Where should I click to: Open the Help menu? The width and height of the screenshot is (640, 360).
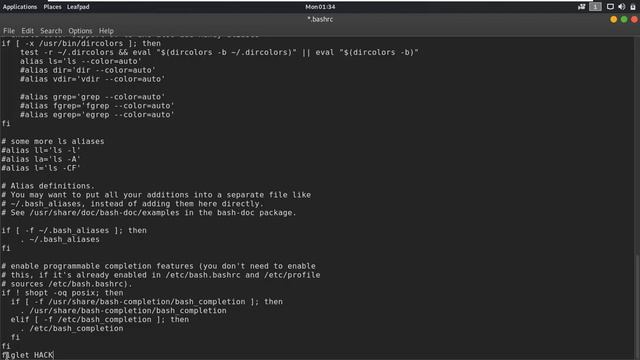106,31
